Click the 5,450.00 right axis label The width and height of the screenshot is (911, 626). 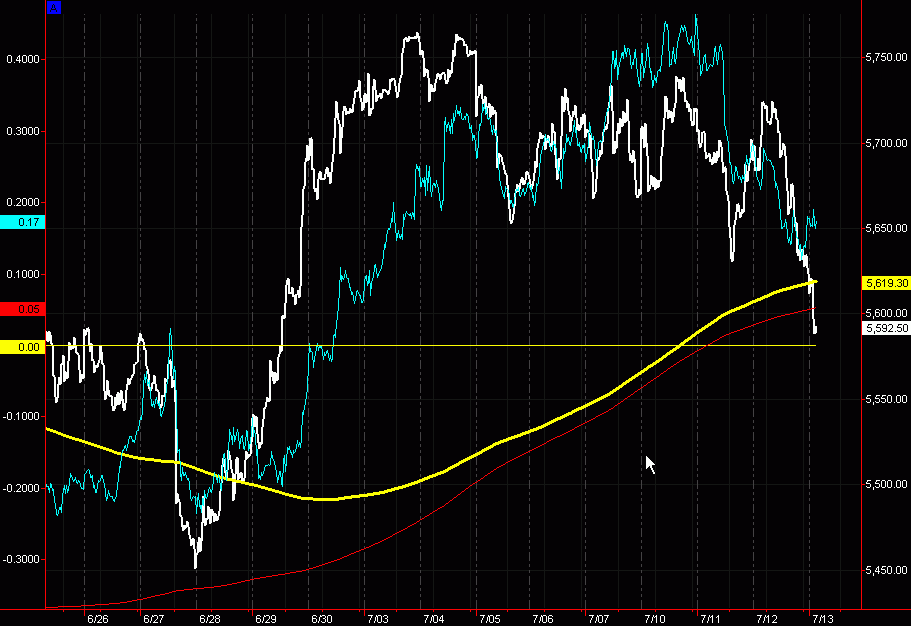point(886,570)
